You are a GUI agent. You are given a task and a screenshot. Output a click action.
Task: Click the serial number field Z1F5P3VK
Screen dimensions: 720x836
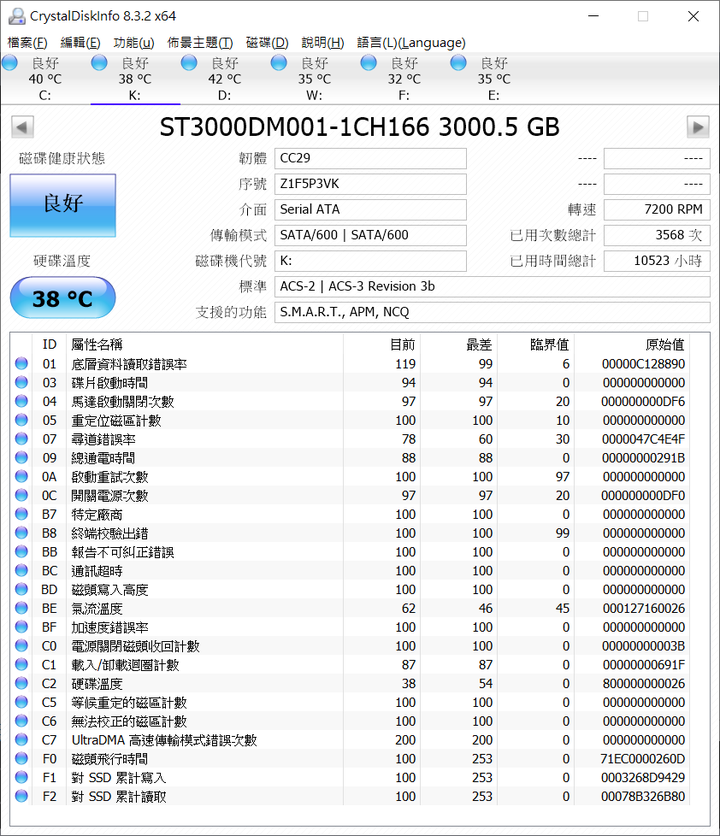pyautogui.click(x=371, y=184)
